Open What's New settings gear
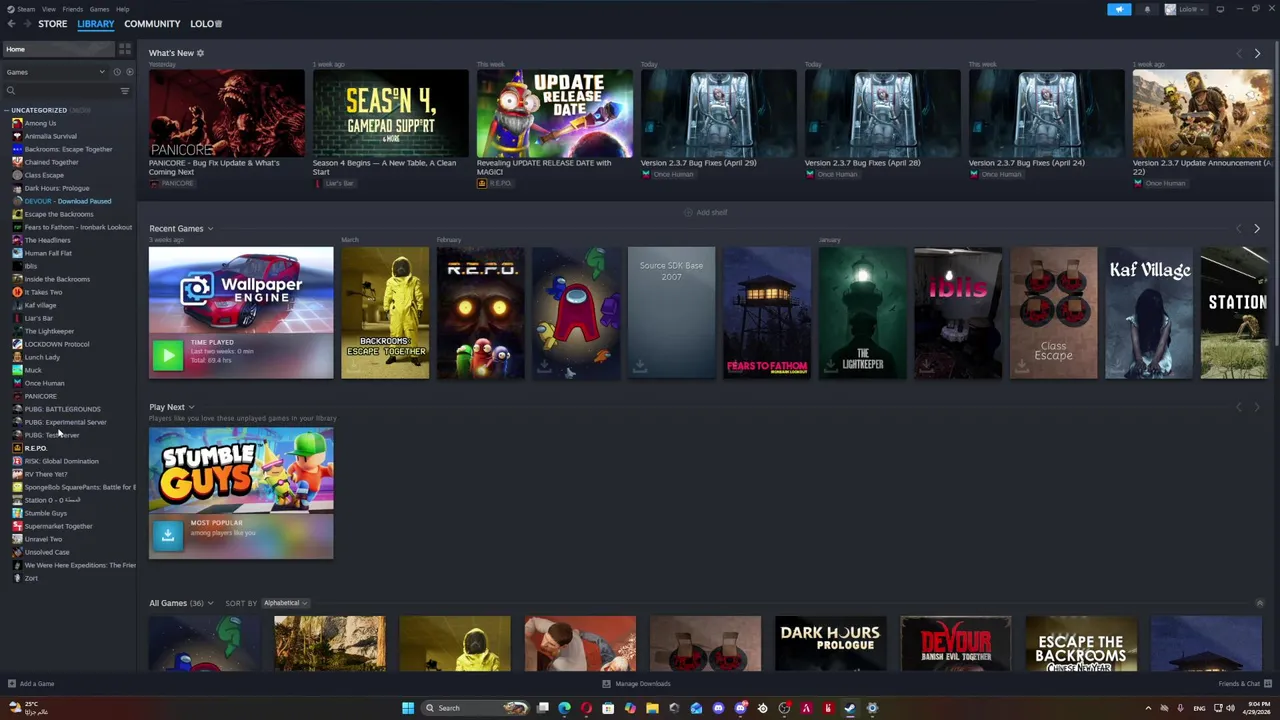This screenshot has width=1280, height=720. click(200, 53)
